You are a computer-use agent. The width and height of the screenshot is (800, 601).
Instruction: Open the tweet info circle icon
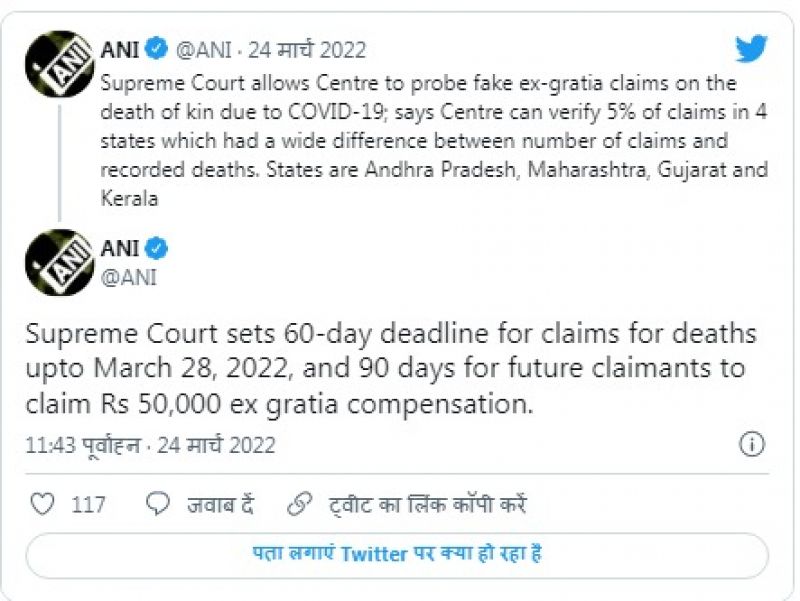coord(752,445)
